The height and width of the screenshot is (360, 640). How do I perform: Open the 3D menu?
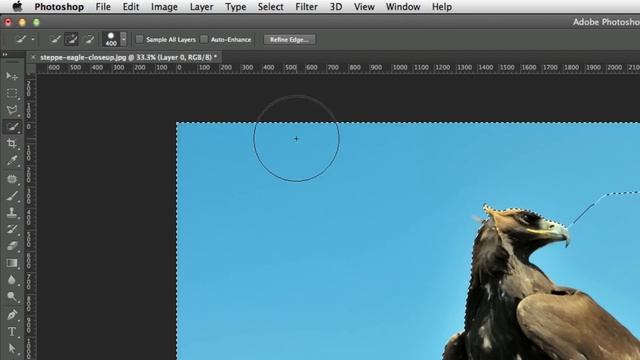[336, 7]
